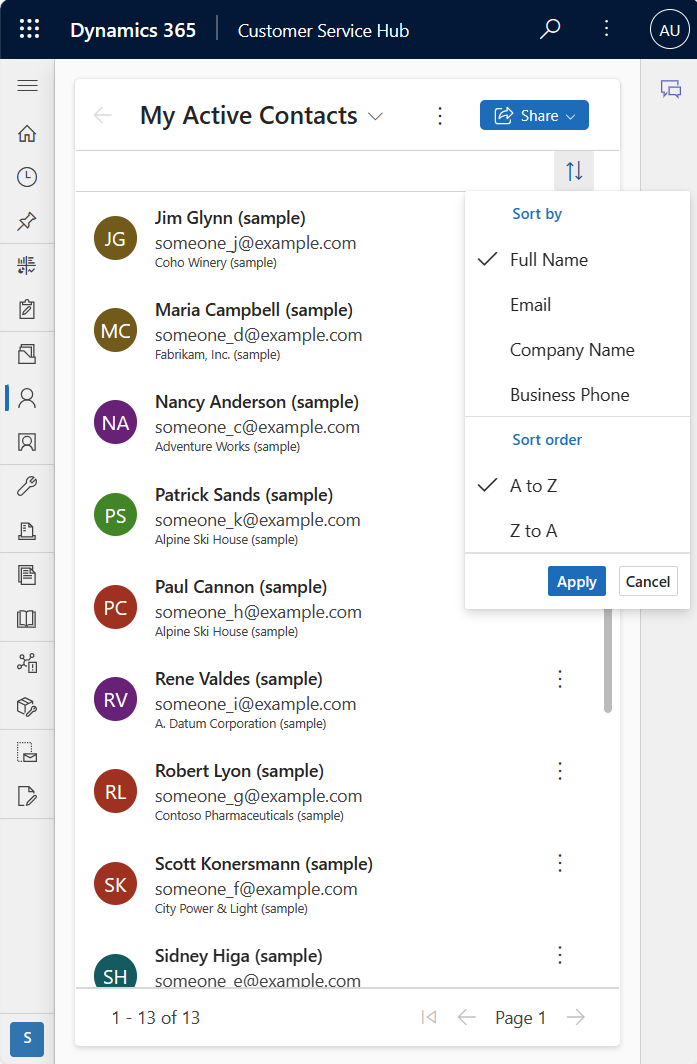The width and height of the screenshot is (697, 1064).
Task: Go to previous page arrow
Action: pyautogui.click(x=467, y=1017)
